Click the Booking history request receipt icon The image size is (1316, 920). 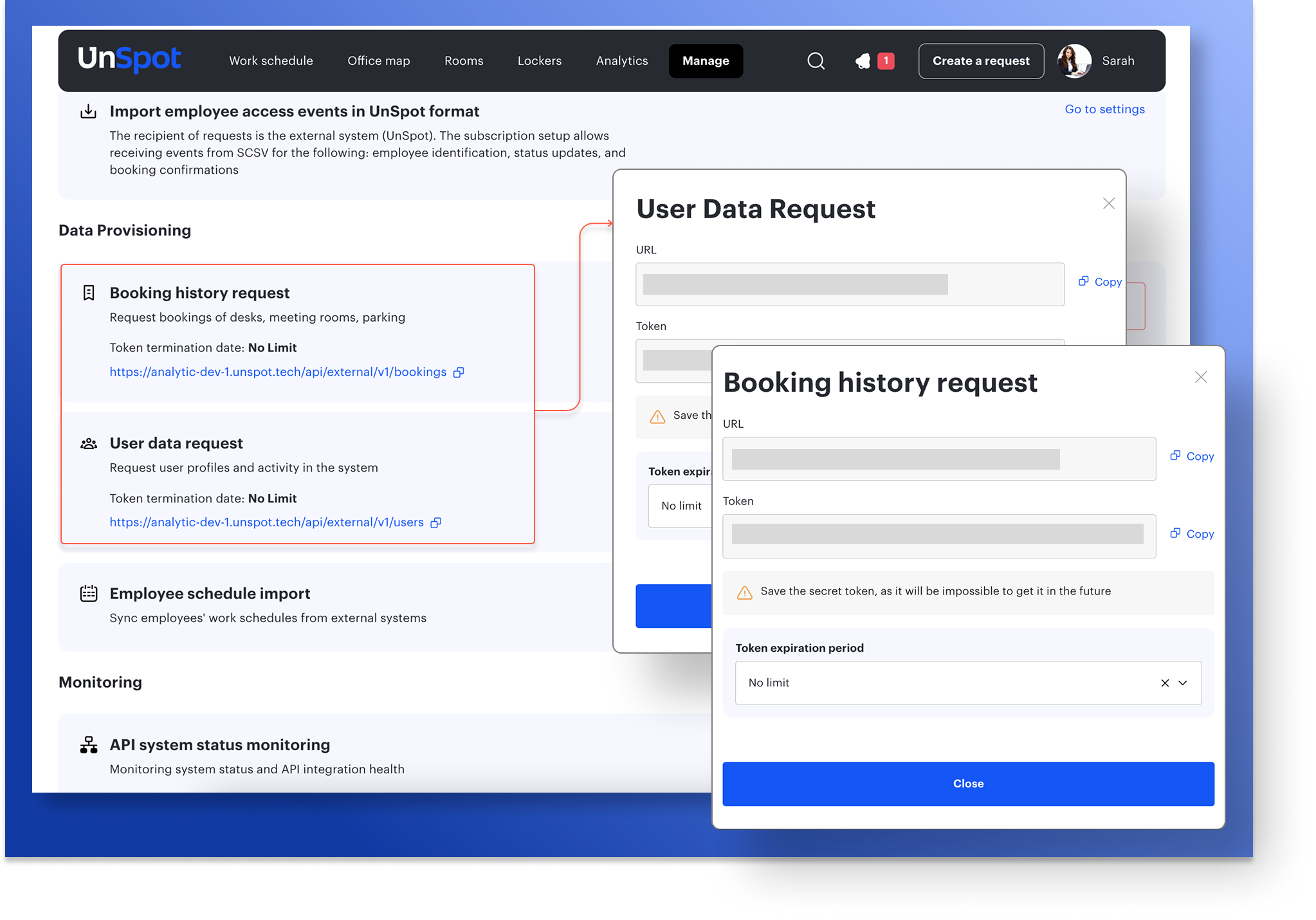89,293
